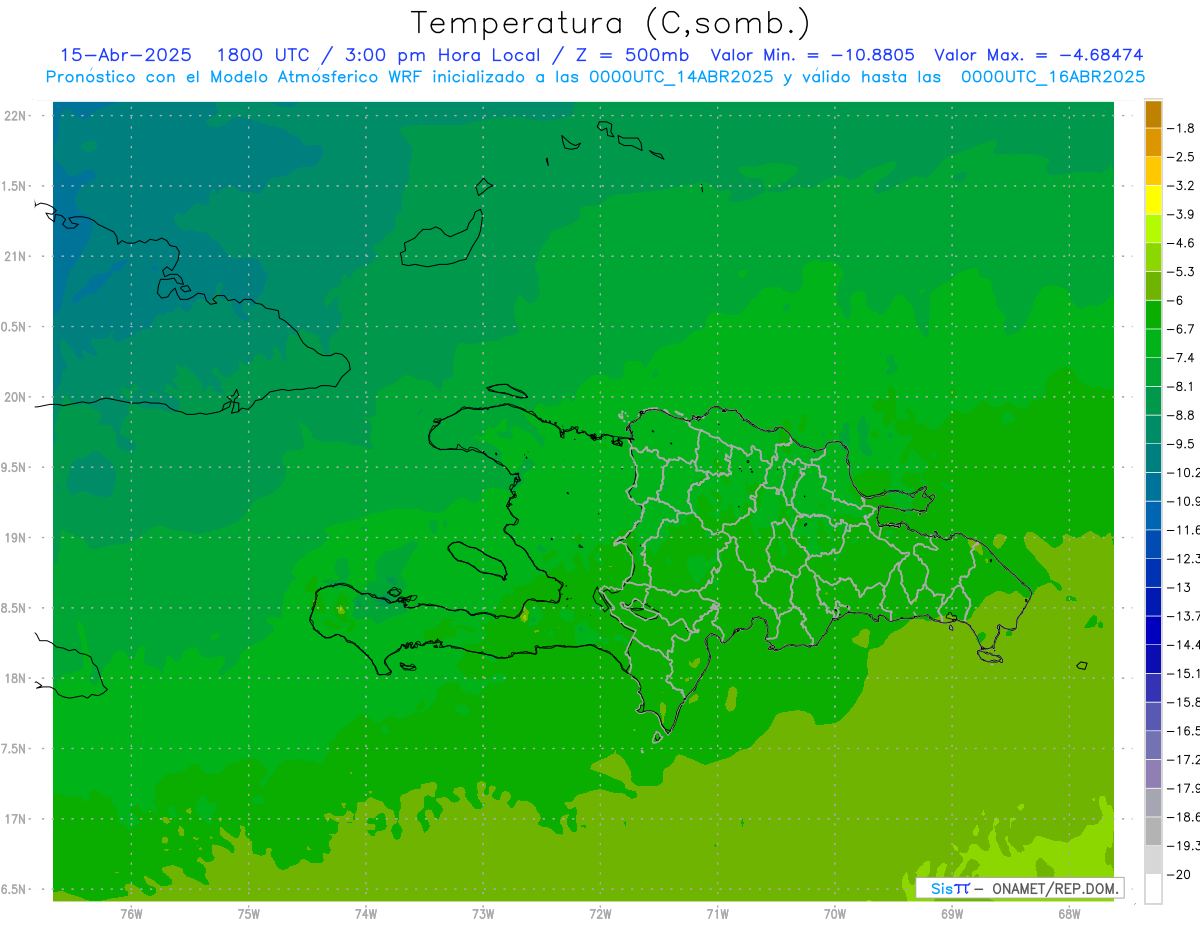
Task: Pick the orange swatch between -1.8 and -2.5
Action: (1153, 143)
